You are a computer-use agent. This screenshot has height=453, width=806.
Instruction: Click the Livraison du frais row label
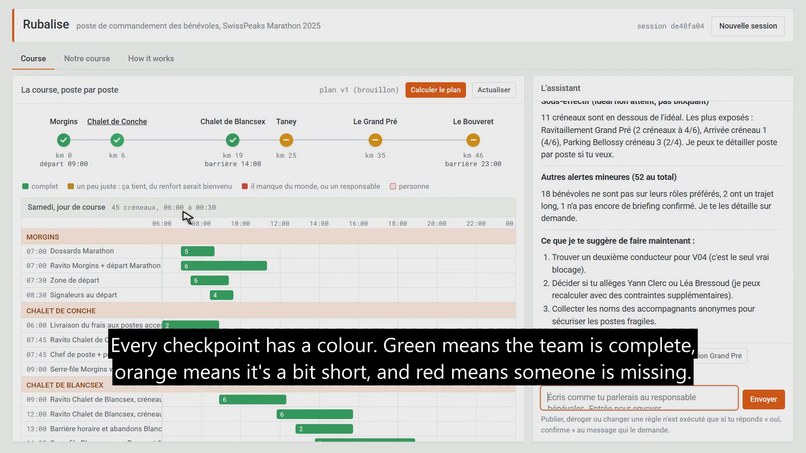coord(105,325)
